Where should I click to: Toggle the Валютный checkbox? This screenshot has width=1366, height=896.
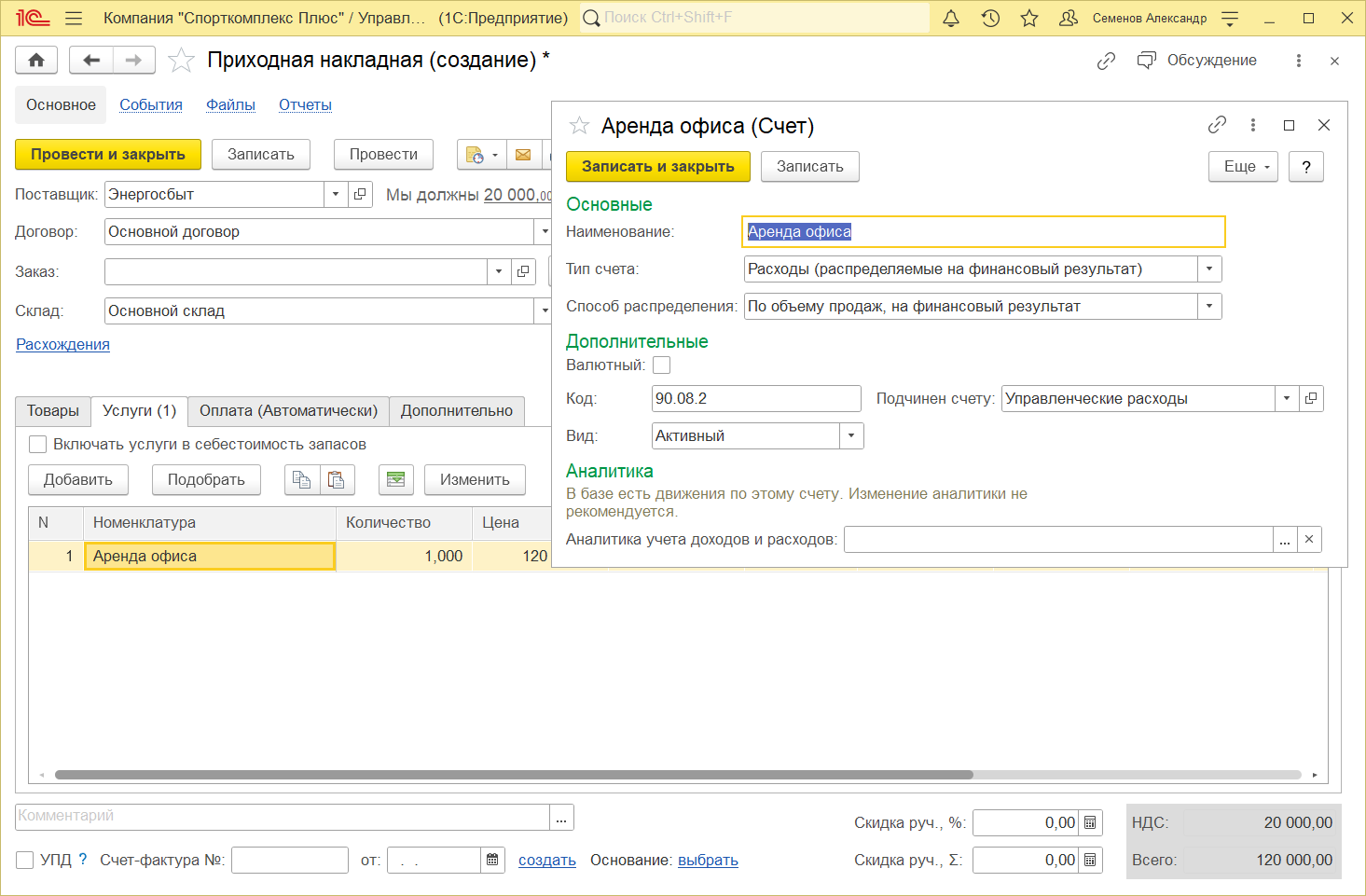pos(662,365)
